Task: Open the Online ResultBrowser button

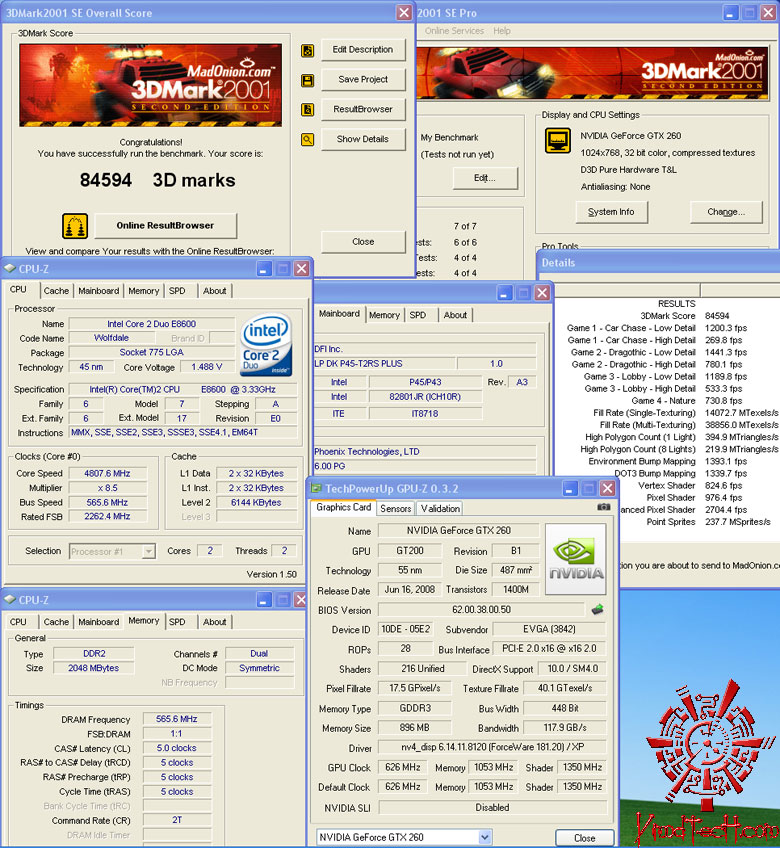Action: click(x=166, y=226)
